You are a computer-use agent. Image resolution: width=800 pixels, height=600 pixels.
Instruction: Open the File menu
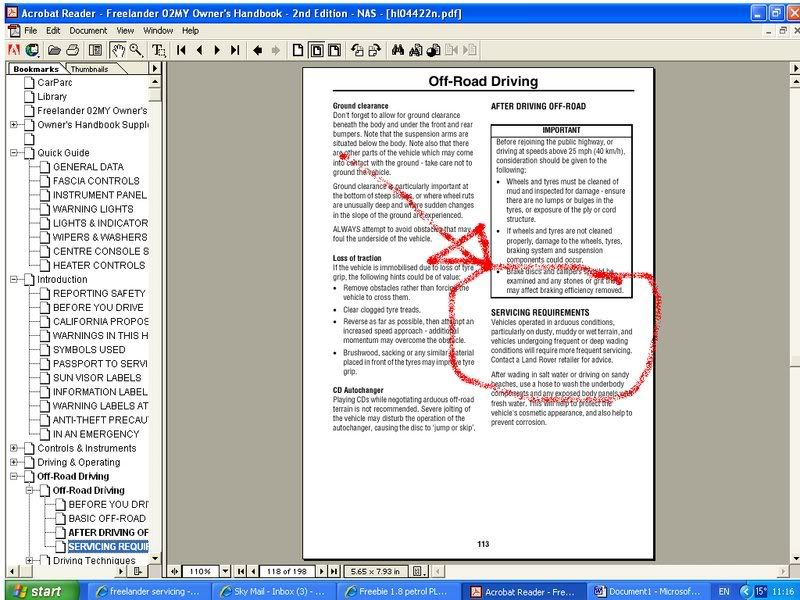(x=31, y=31)
